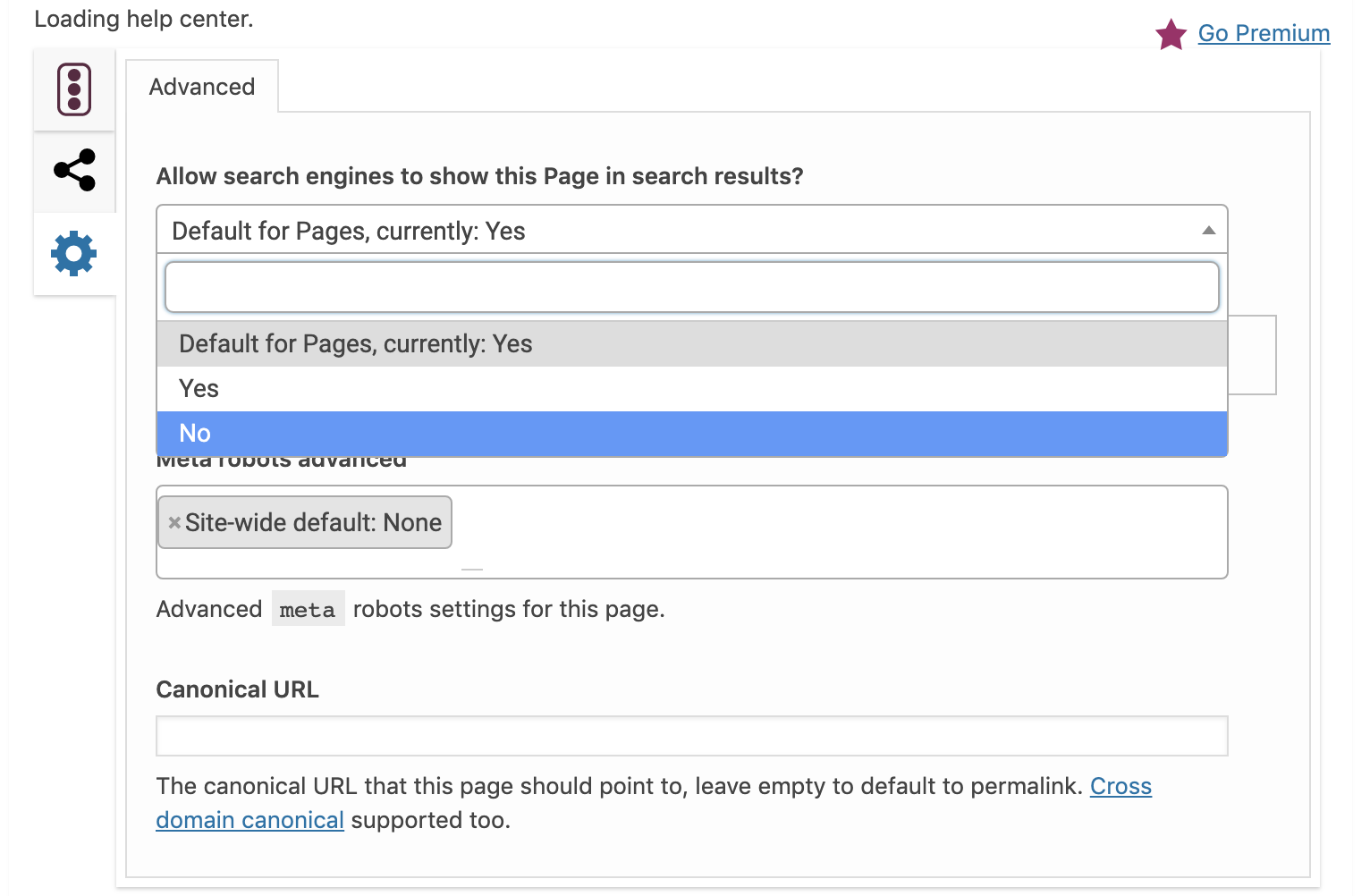Screen dimensions: 1370x896
Task: Select the Advanced gear icon in sidebar
Action: (74, 254)
